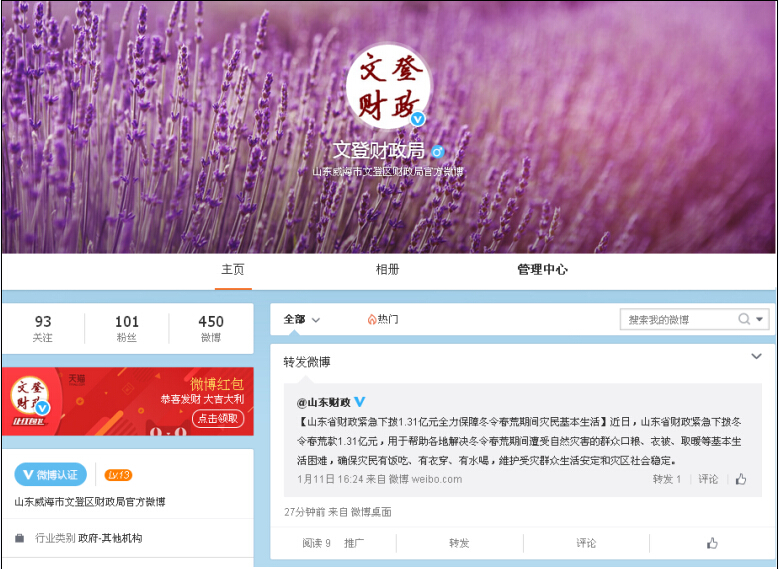Viewport: 779px width, 569px height.
Task: Open the 管理中心 tab
Action: 542,270
